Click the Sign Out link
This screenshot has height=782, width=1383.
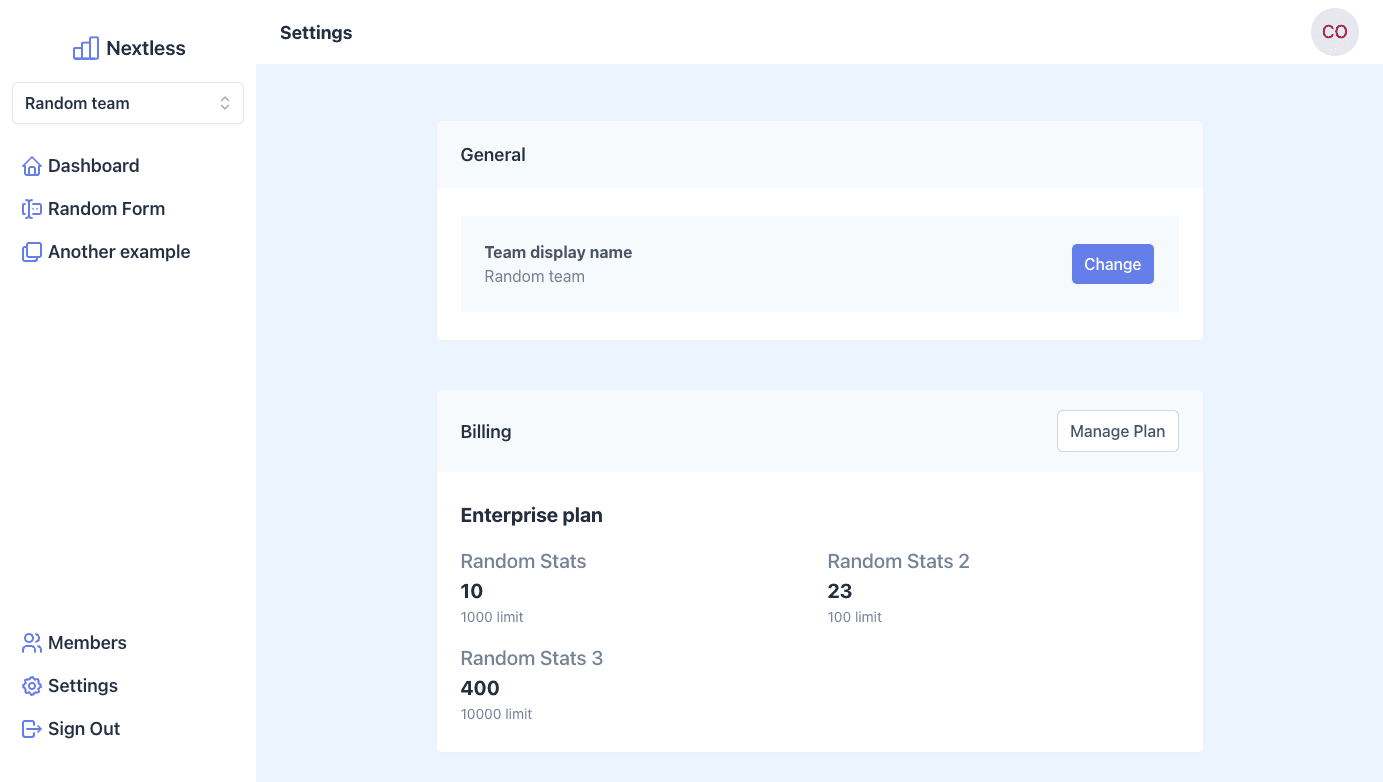(x=84, y=728)
